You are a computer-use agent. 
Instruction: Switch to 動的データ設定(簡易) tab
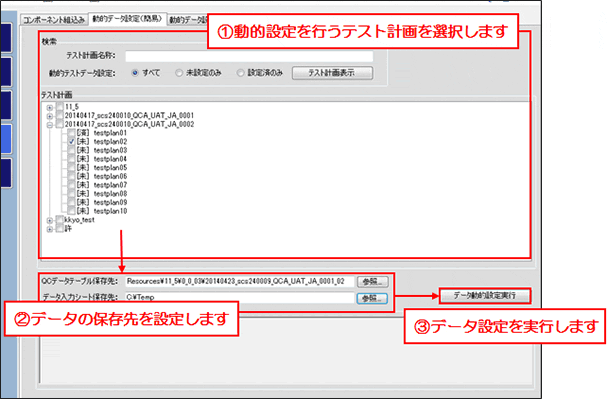click(x=127, y=19)
